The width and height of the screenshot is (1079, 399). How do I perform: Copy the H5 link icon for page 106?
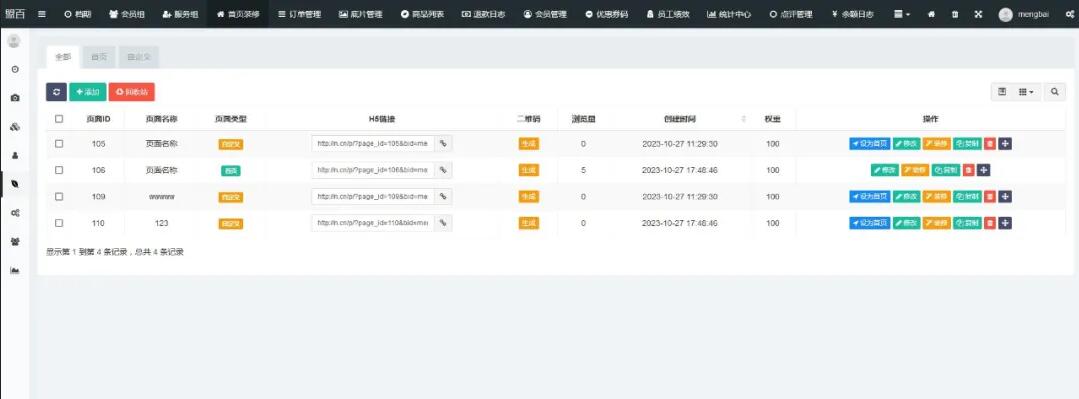(x=443, y=170)
